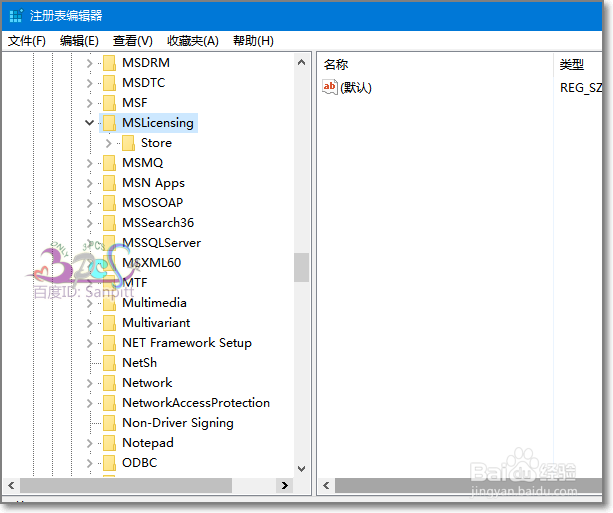Click the tree pane scroll down arrow

click(x=301, y=468)
